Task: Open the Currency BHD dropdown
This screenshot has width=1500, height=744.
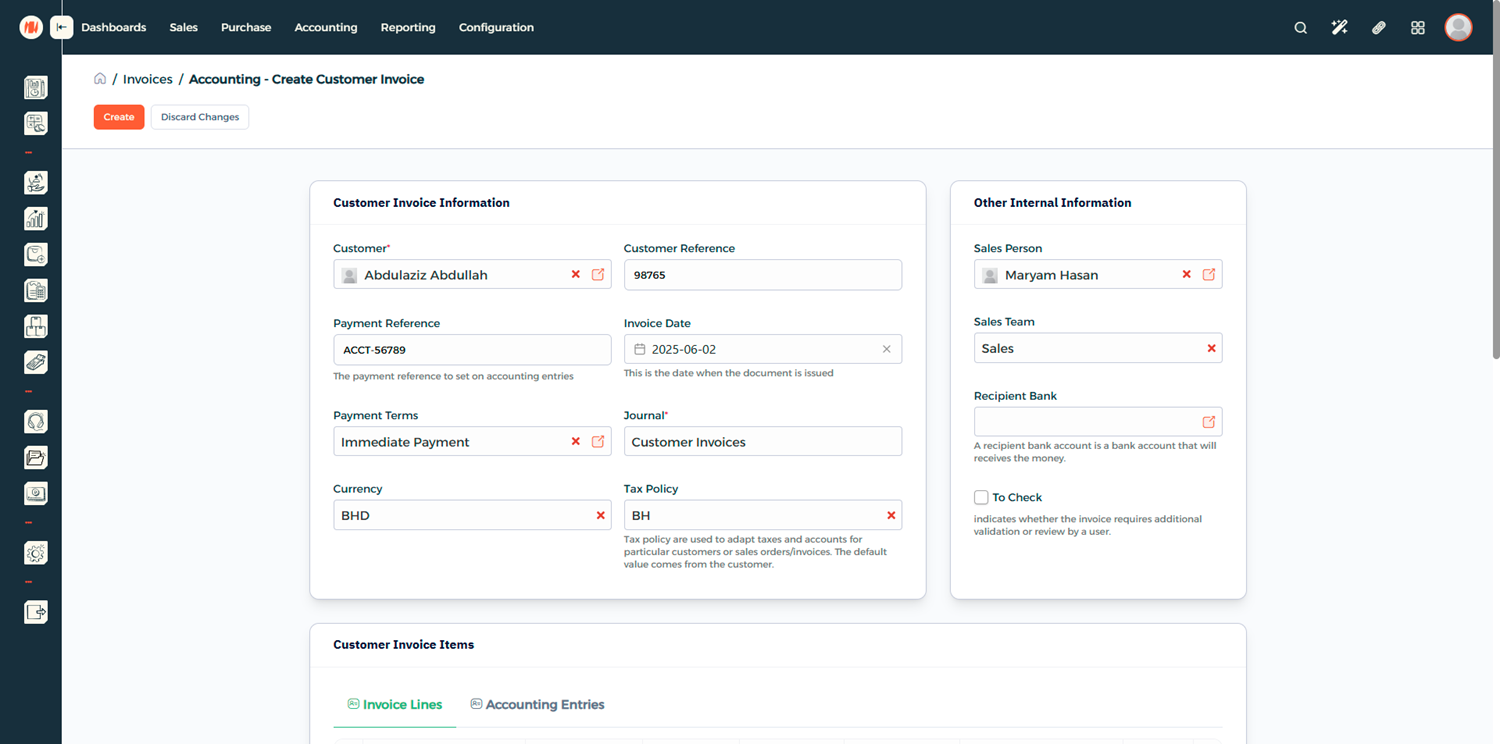Action: (460, 516)
